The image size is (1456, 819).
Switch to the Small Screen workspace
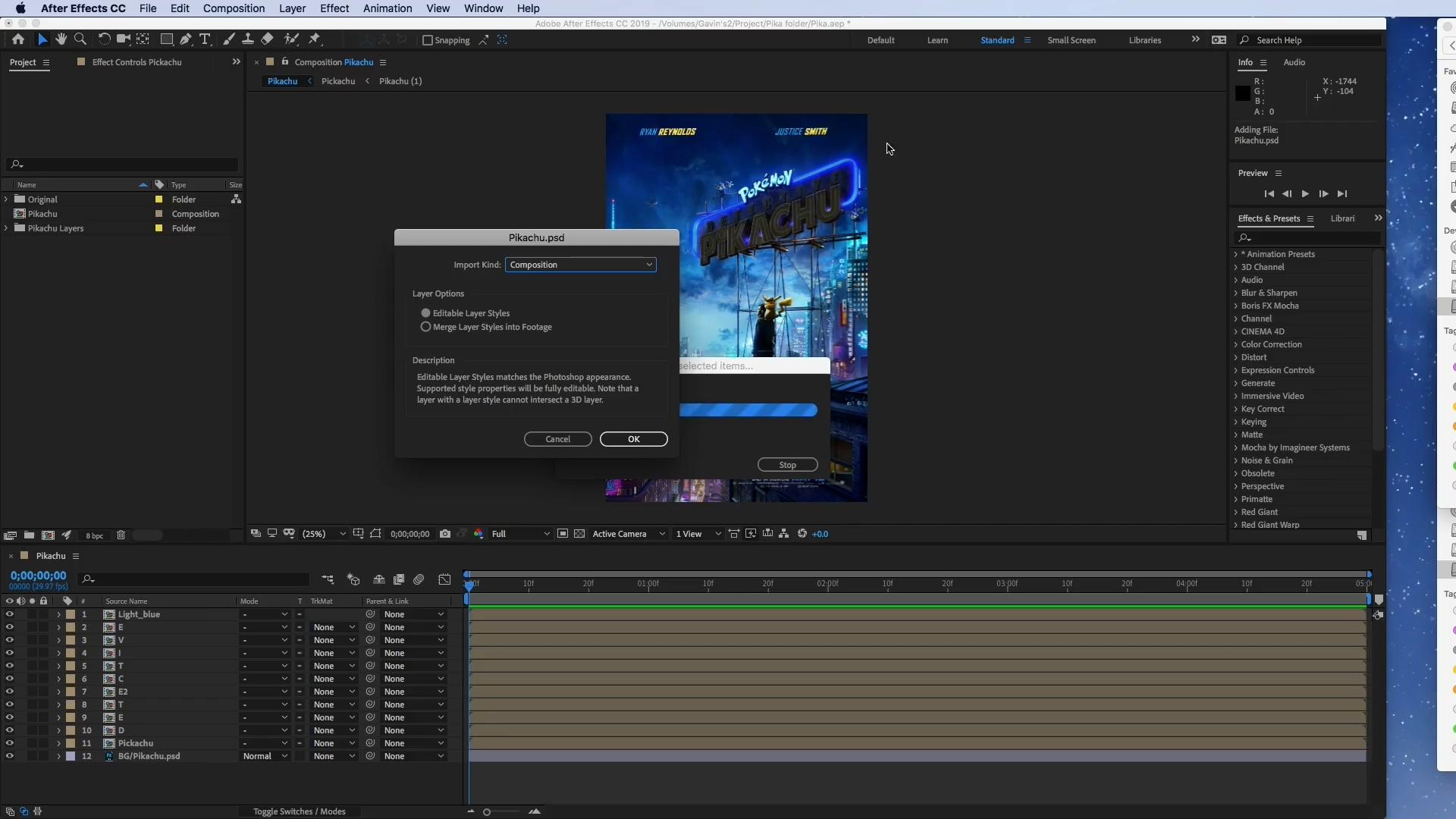[x=1071, y=40]
